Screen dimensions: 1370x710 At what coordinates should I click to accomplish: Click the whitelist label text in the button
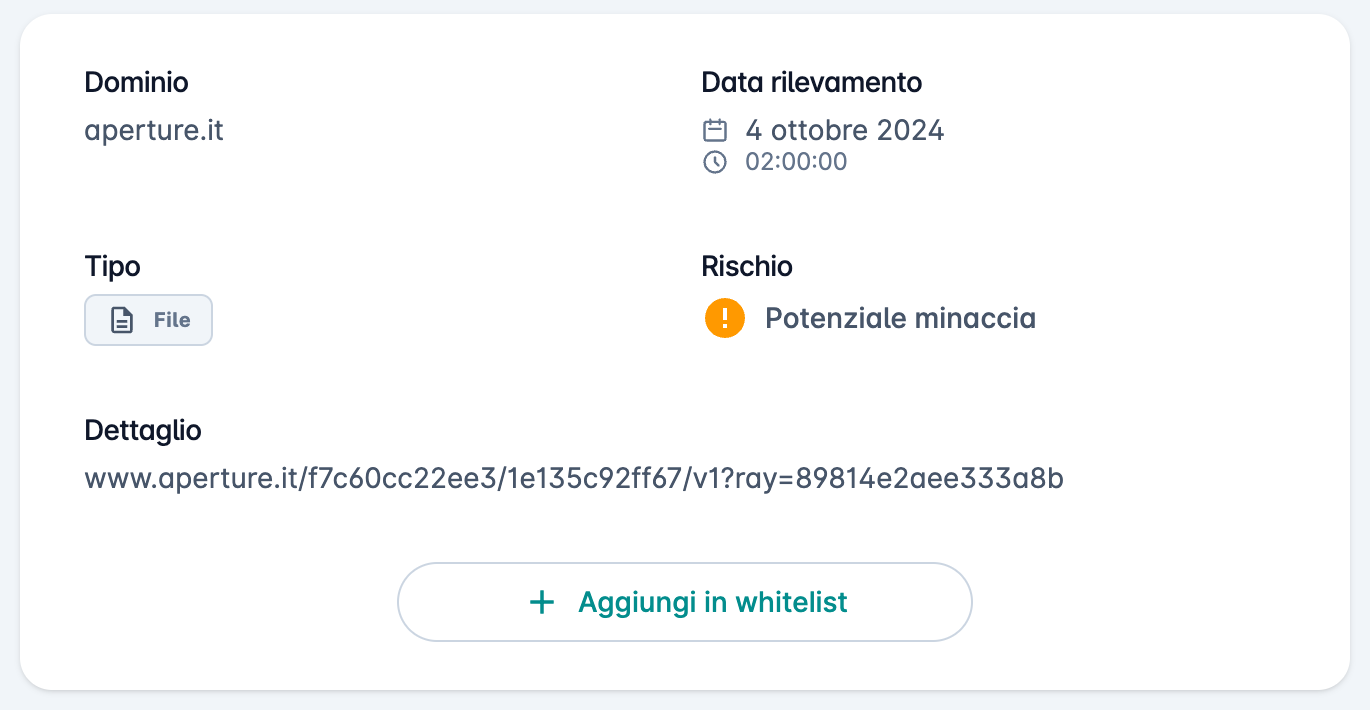(x=713, y=602)
